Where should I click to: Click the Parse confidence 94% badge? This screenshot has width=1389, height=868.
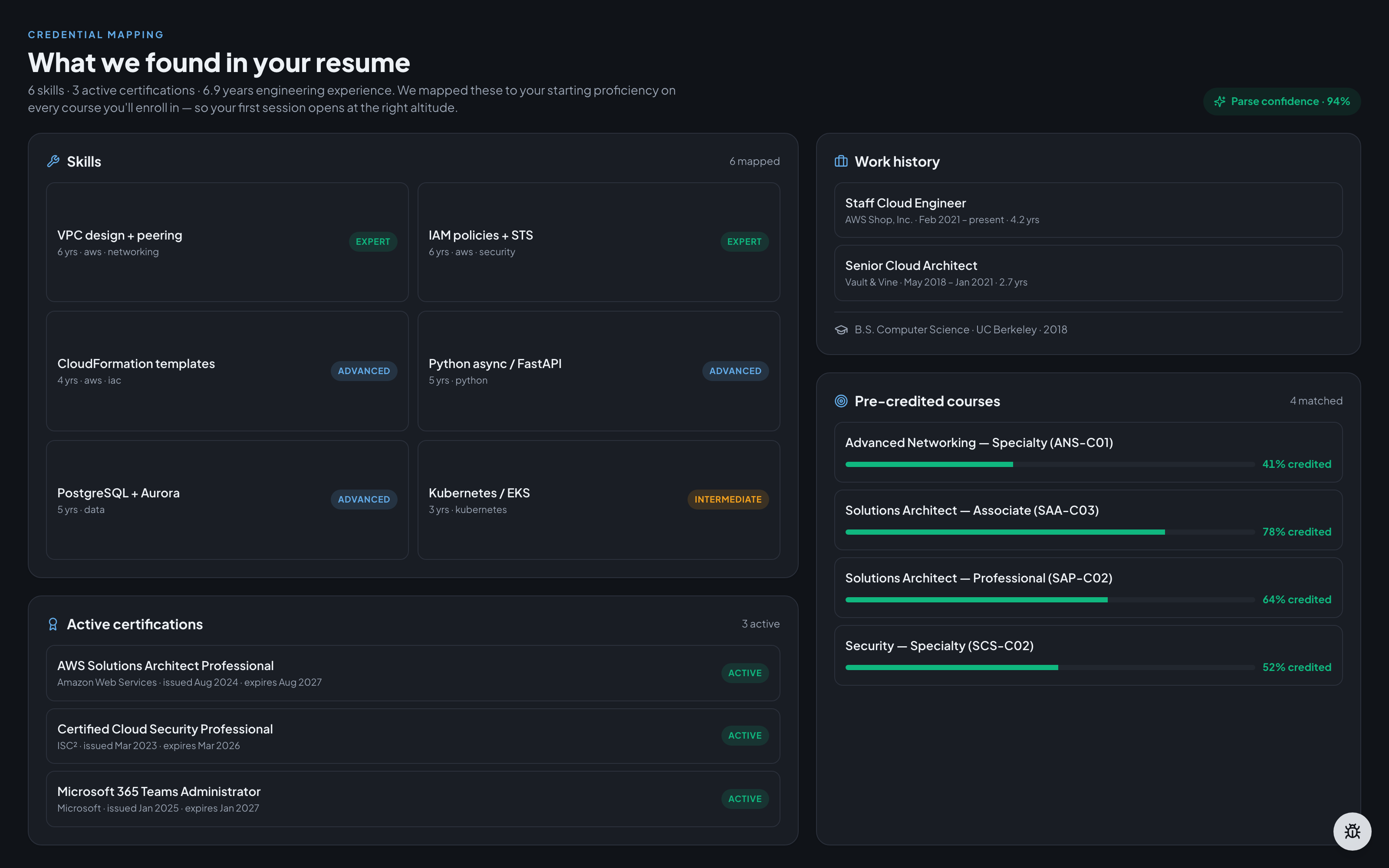coord(1282,102)
